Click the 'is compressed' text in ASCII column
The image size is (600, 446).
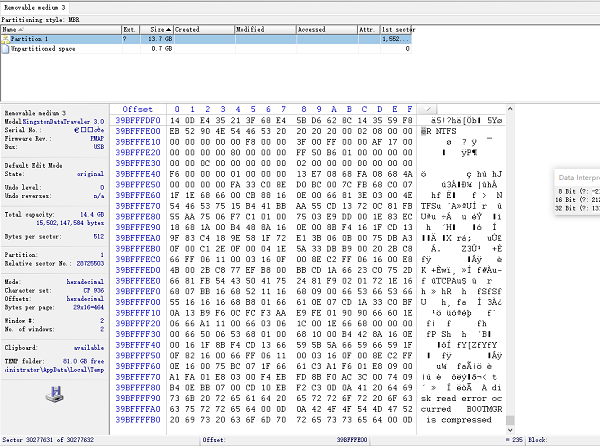(x=459, y=420)
